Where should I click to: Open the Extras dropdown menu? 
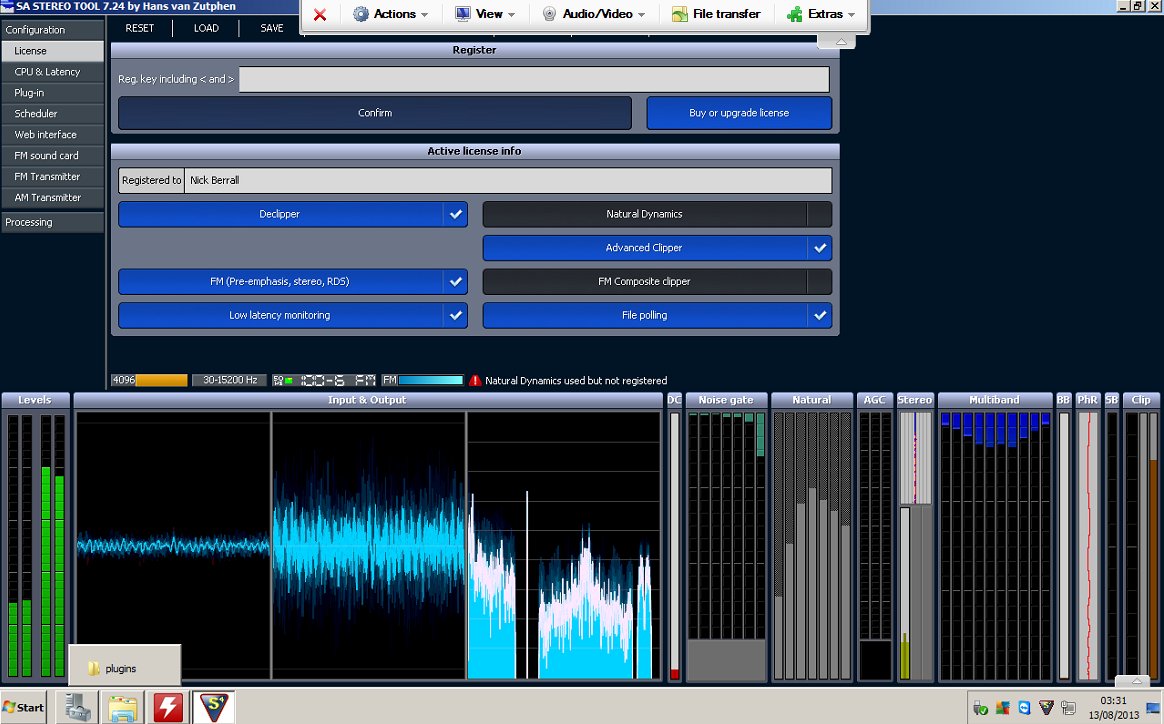click(x=822, y=14)
